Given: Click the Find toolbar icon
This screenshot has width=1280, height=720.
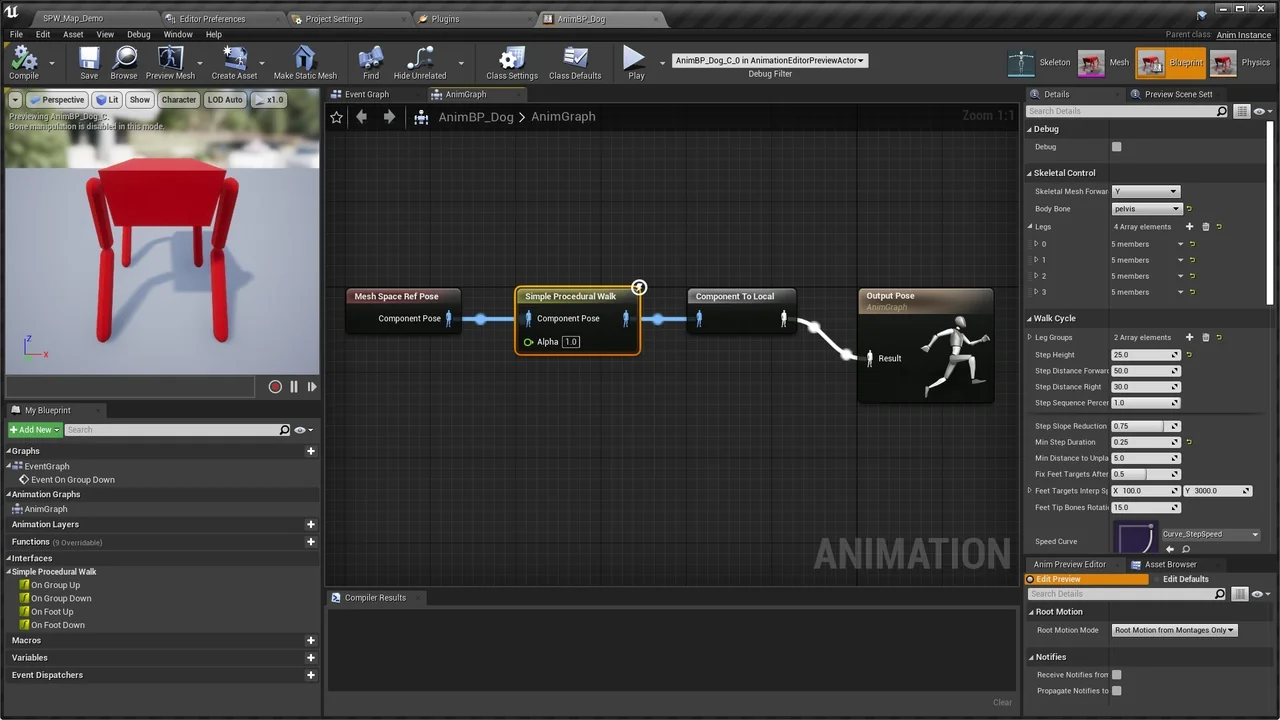Looking at the screenshot, I should tap(371, 62).
